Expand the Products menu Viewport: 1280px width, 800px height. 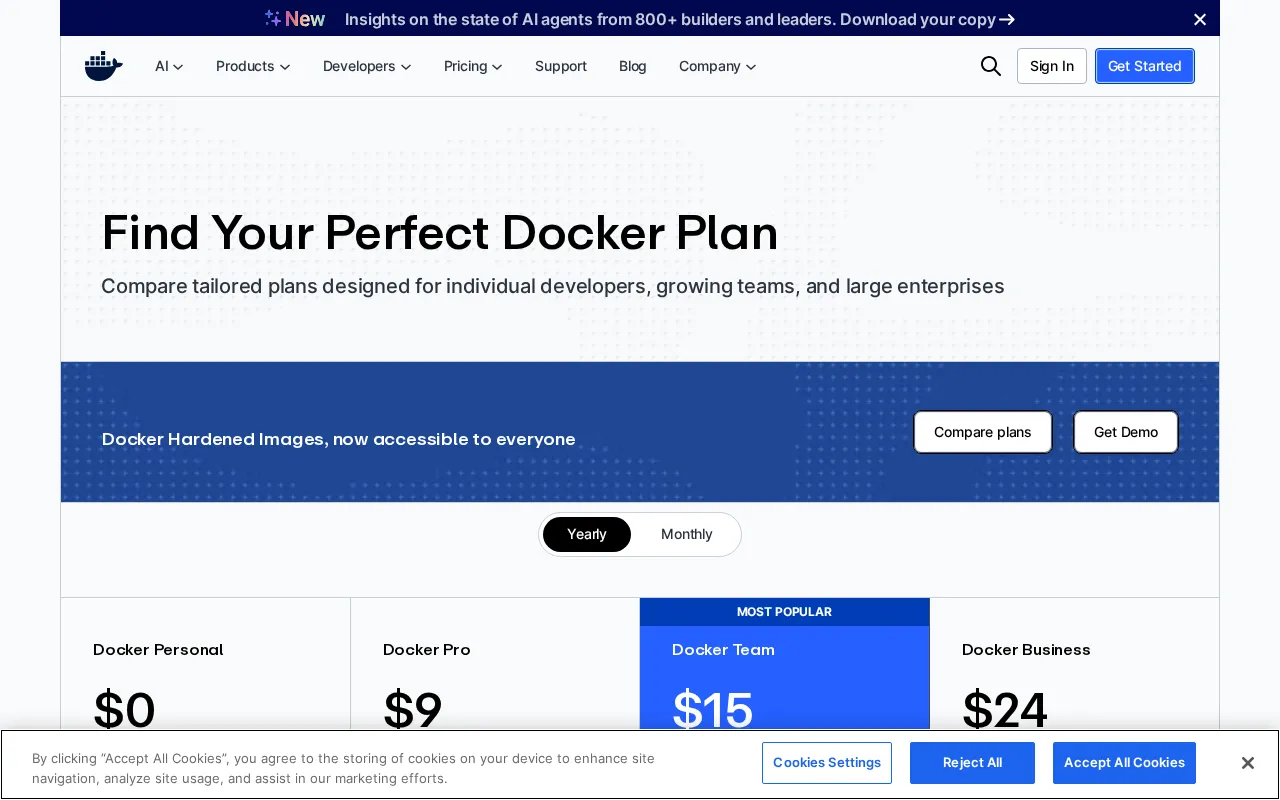(253, 66)
